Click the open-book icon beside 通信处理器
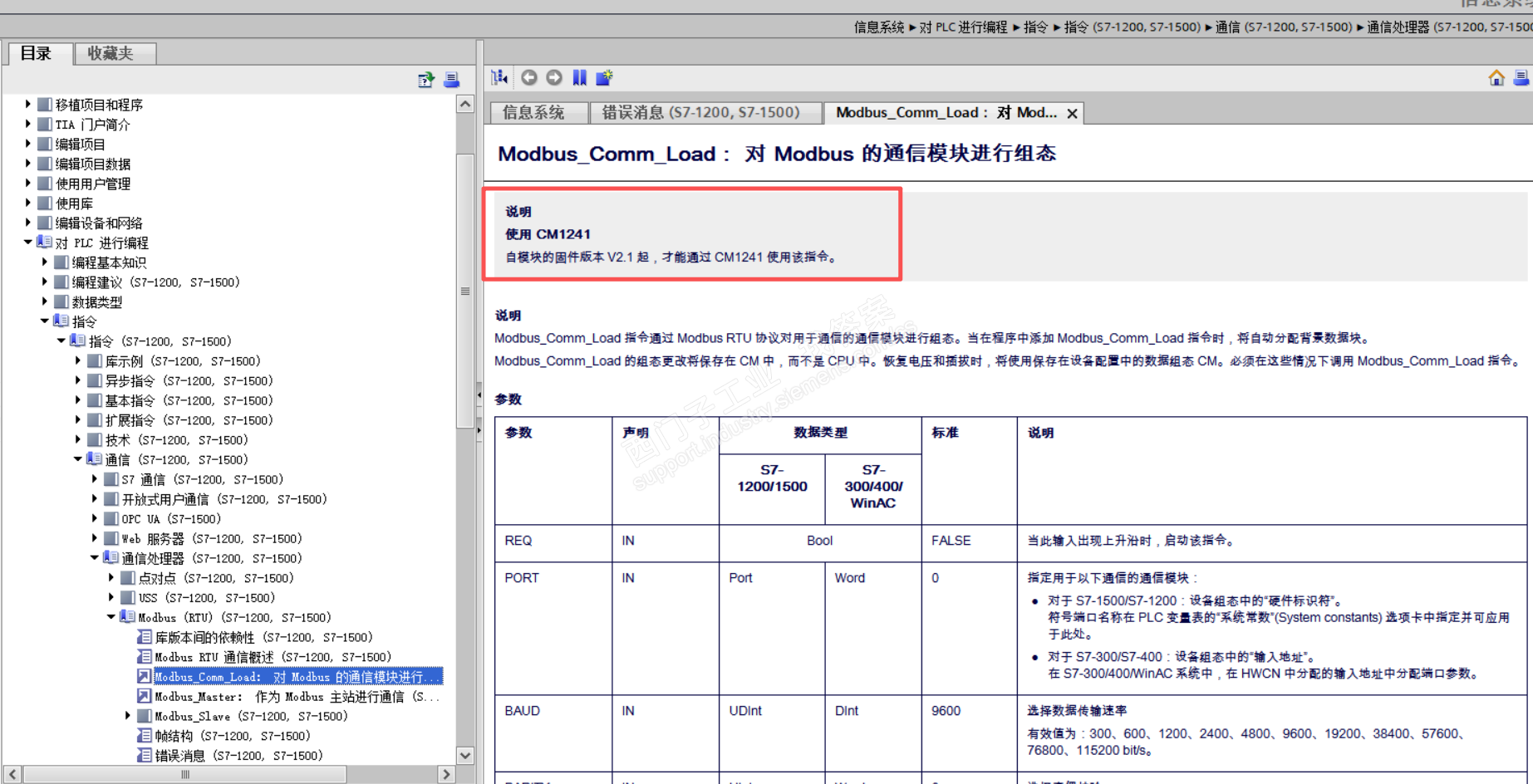This screenshot has width=1533, height=784. [111, 558]
